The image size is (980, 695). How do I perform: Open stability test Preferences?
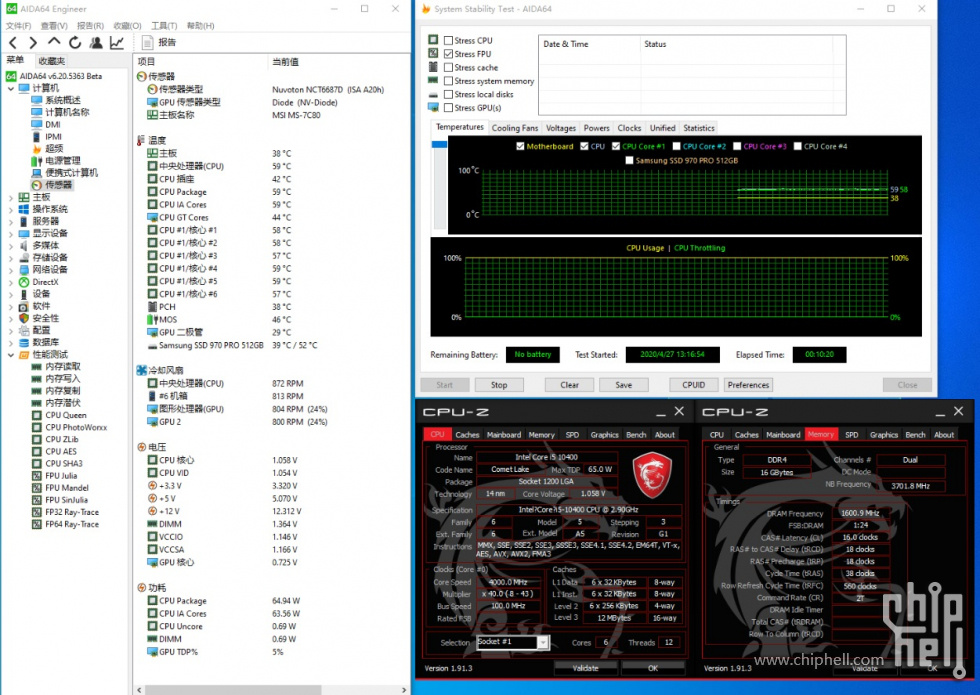748,385
